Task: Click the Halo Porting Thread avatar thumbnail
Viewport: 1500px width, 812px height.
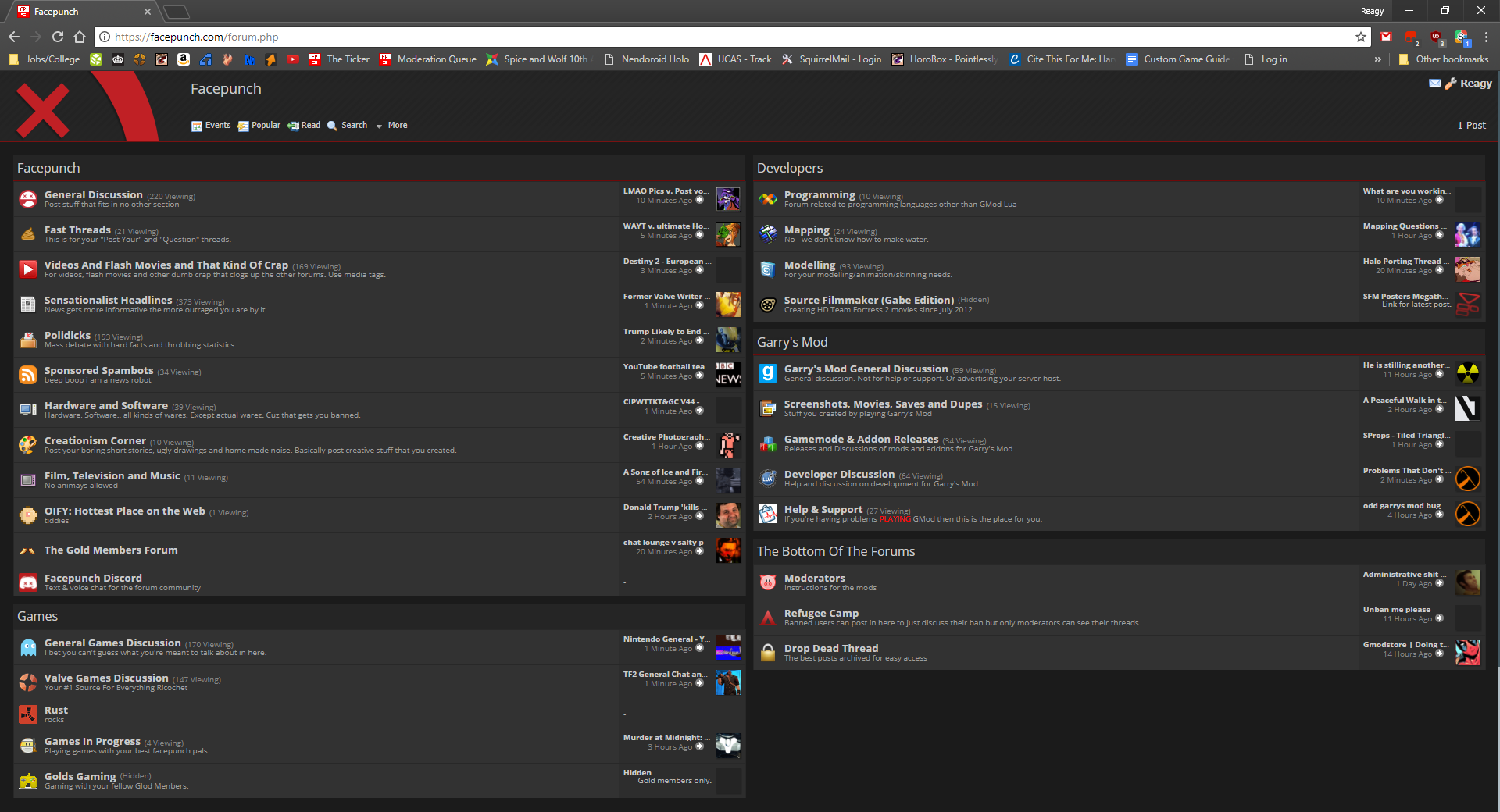Action: [1467, 269]
